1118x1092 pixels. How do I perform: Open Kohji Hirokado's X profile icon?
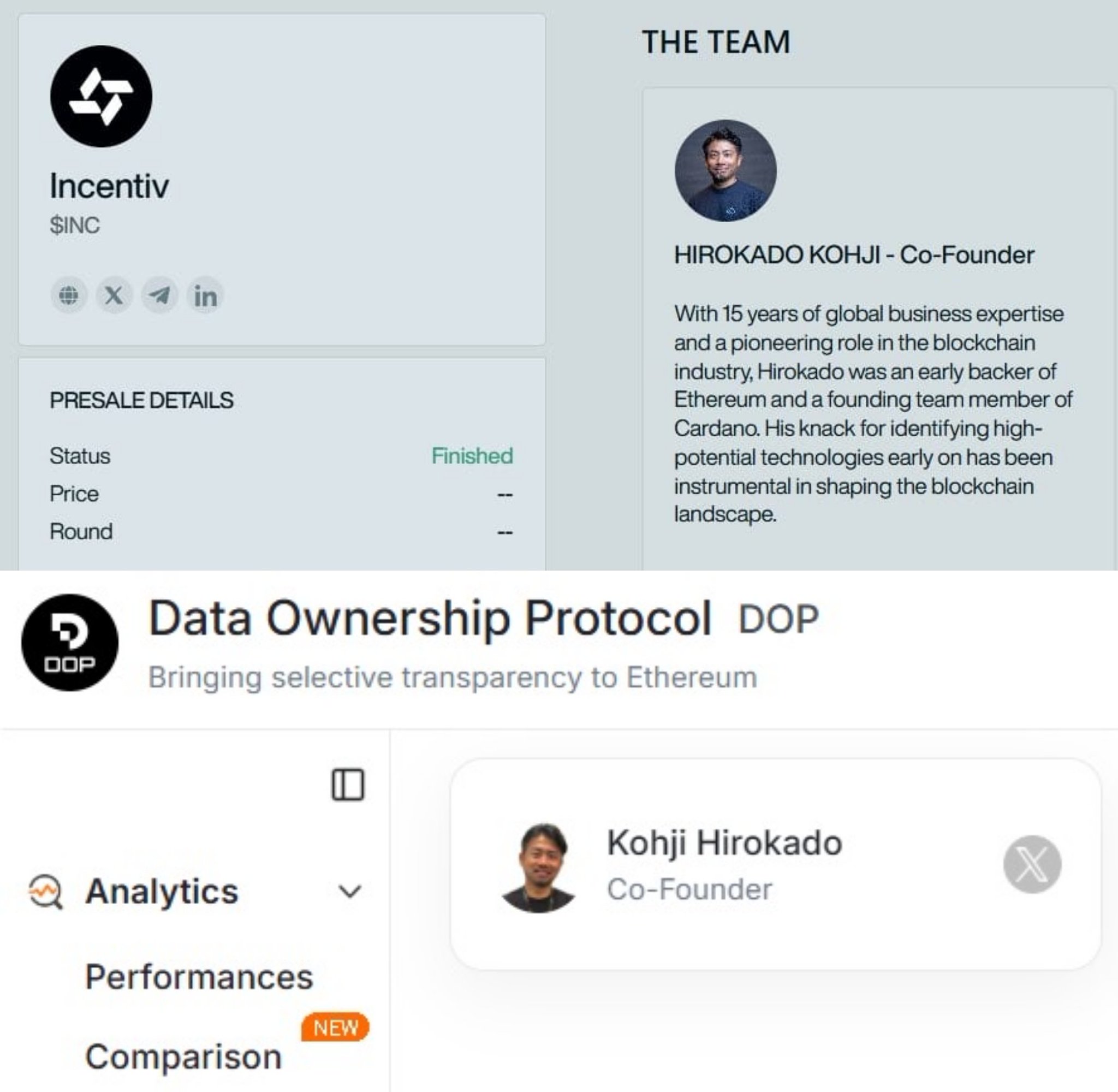pyautogui.click(x=1032, y=864)
